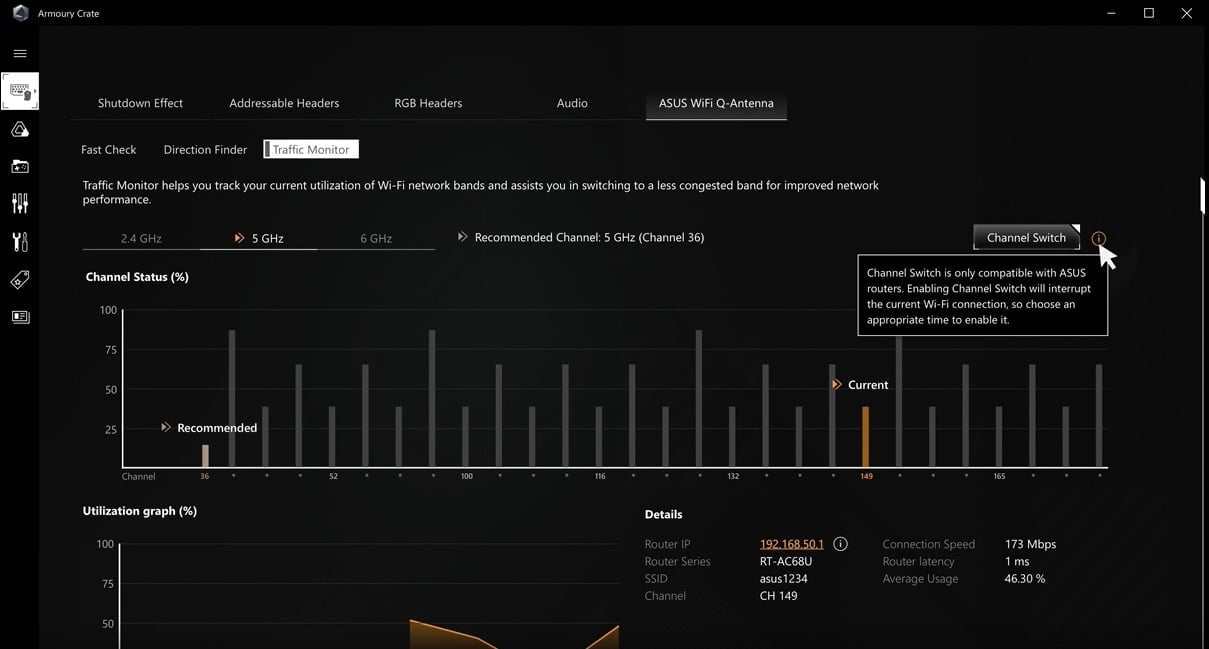Open the sliders icon in the sidebar

20,203
